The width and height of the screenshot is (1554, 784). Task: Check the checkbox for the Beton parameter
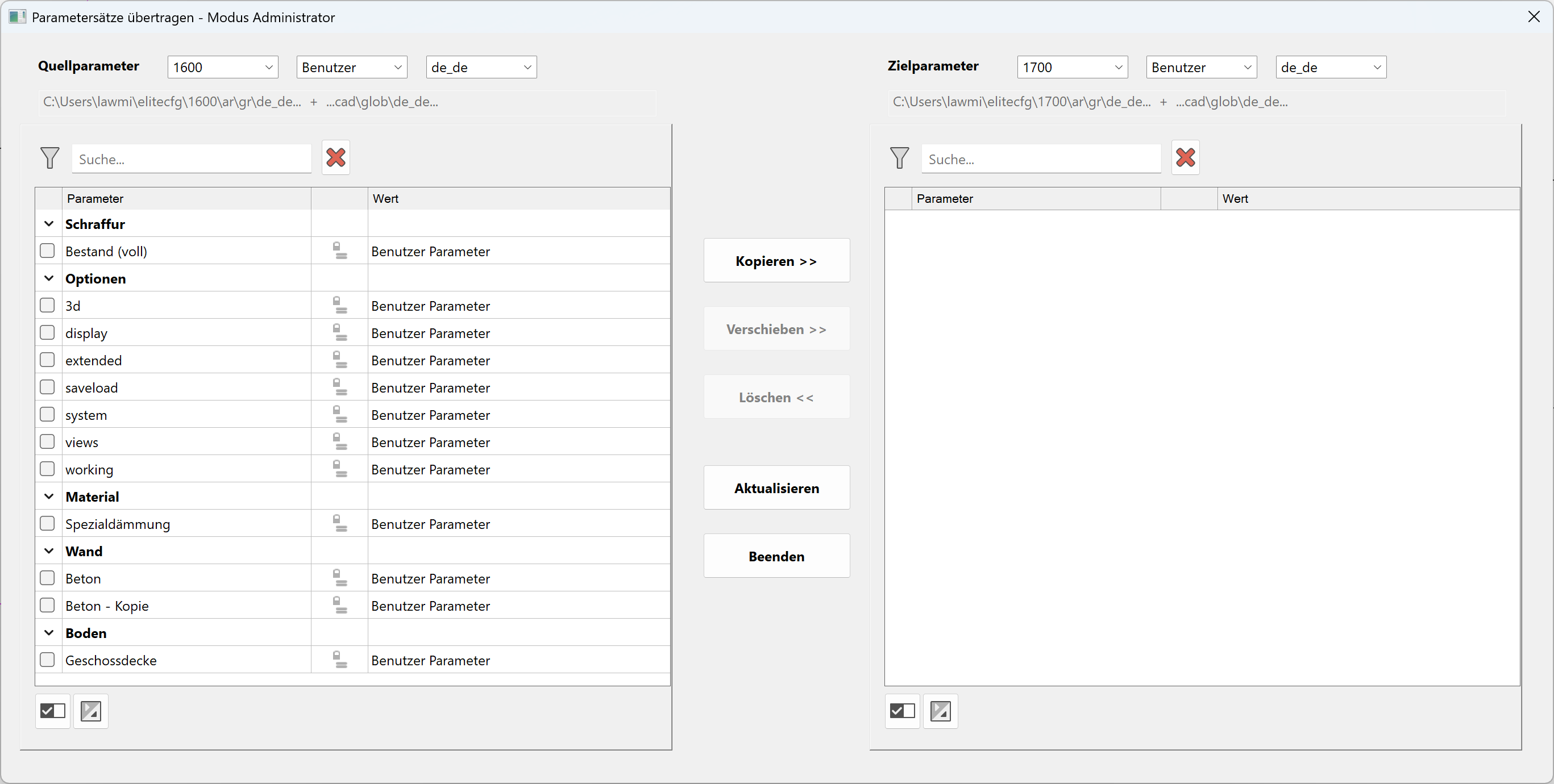(48, 577)
